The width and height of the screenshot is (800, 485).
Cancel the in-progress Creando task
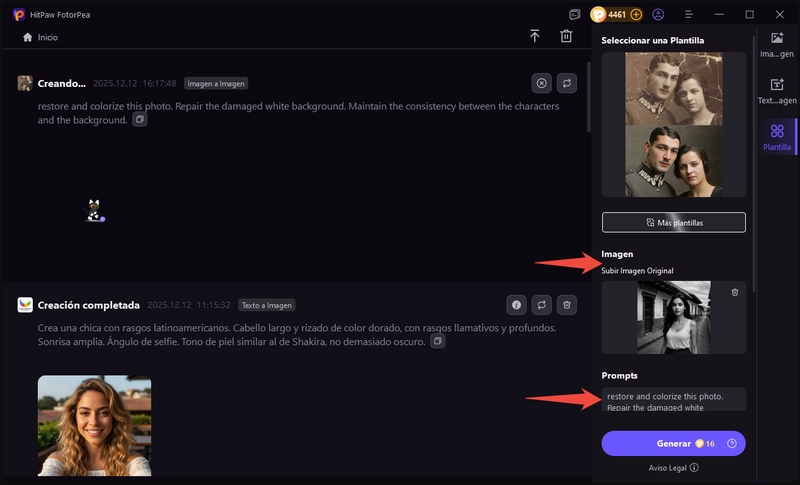click(541, 84)
